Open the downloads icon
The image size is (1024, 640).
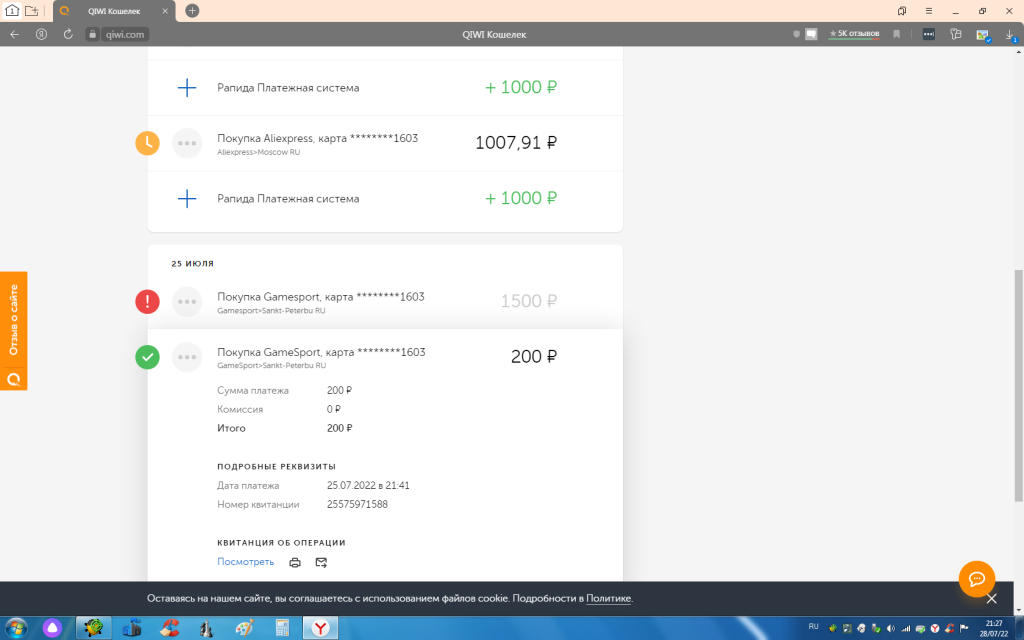[x=1010, y=35]
